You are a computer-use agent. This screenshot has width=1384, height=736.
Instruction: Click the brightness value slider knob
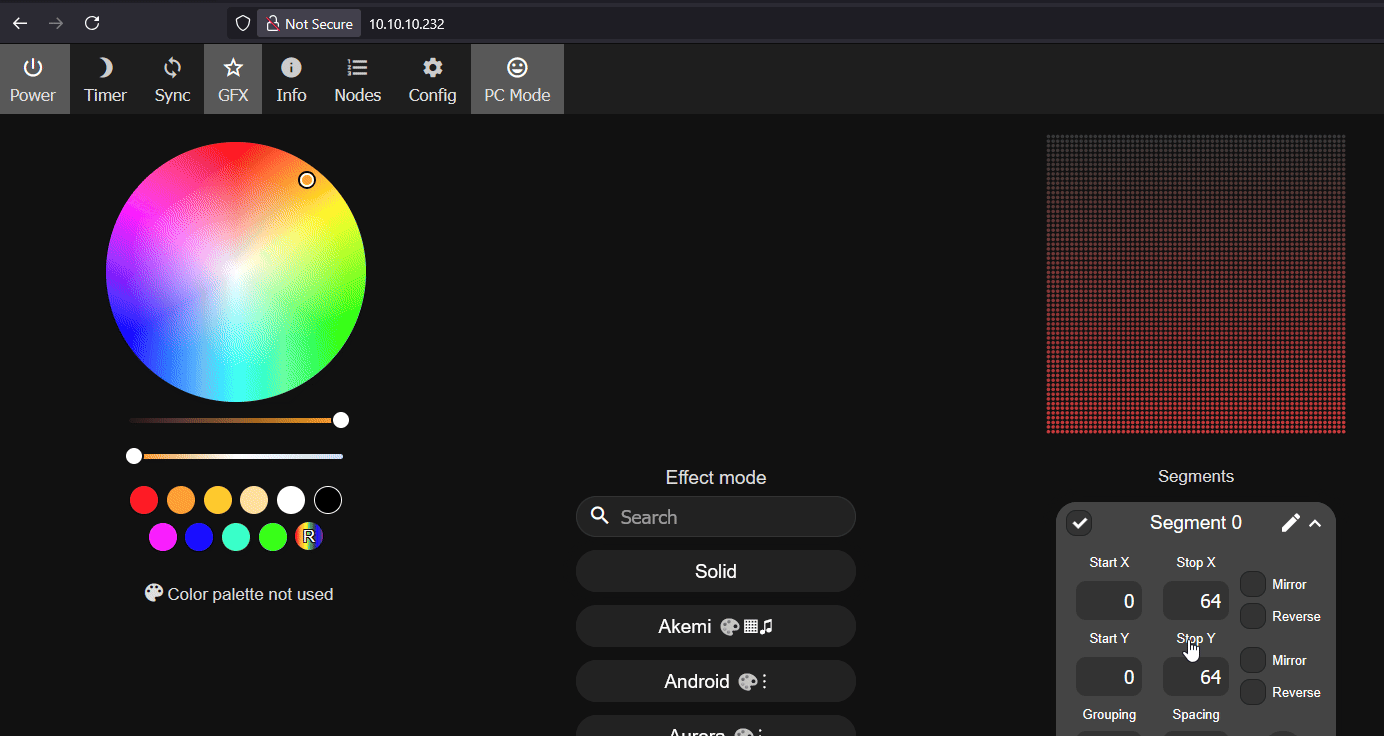tap(341, 420)
